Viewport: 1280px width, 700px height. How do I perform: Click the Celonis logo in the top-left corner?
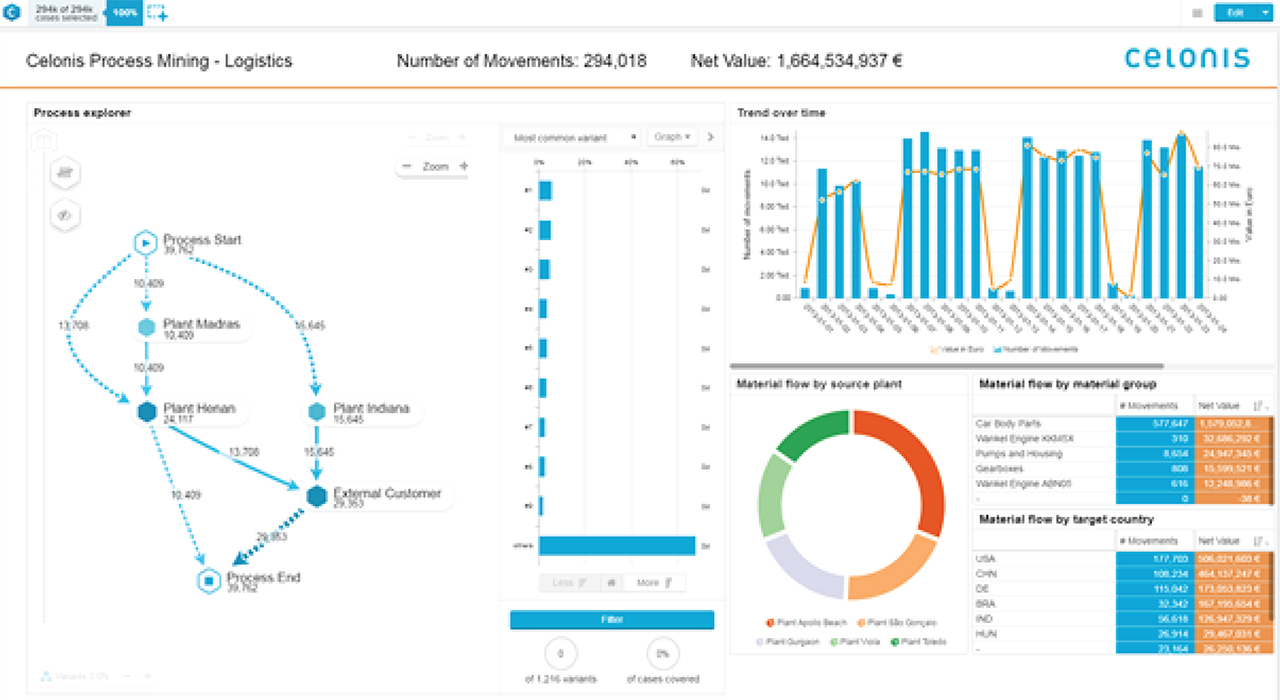[x=13, y=13]
